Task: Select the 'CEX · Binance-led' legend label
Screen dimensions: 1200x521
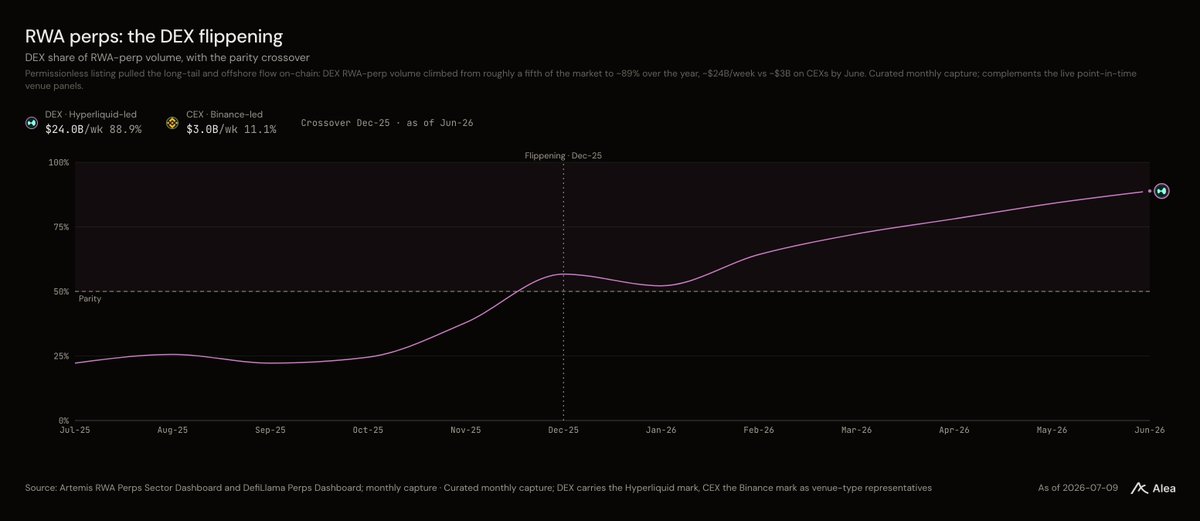Action: pyautogui.click(x=224, y=116)
